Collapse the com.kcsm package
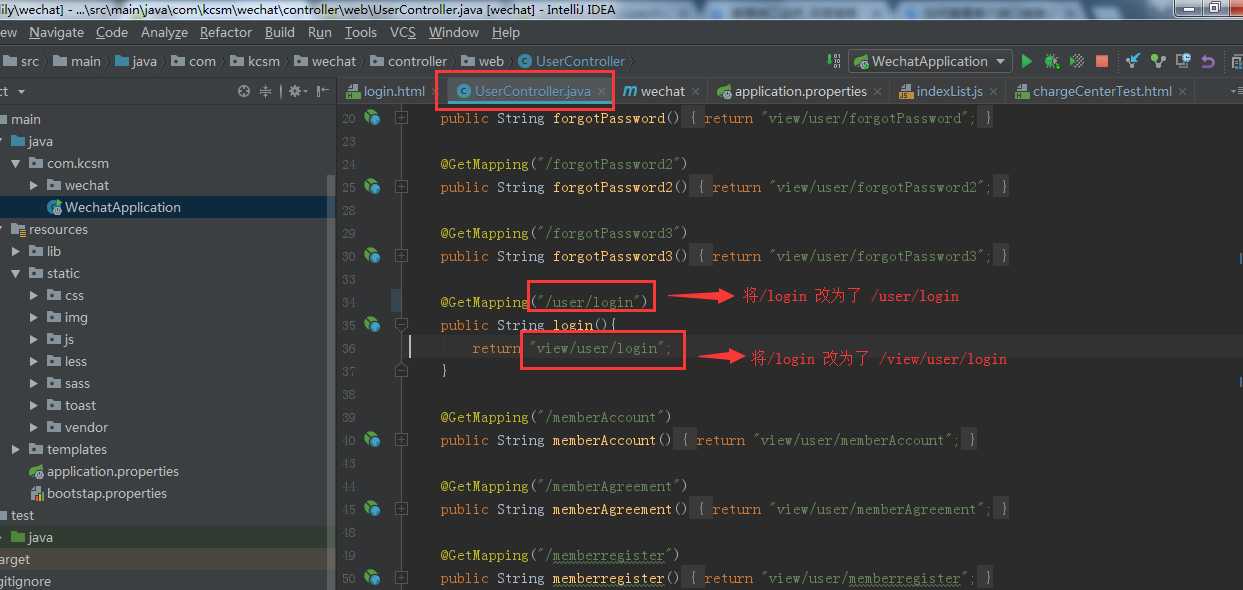 pyautogui.click(x=16, y=163)
